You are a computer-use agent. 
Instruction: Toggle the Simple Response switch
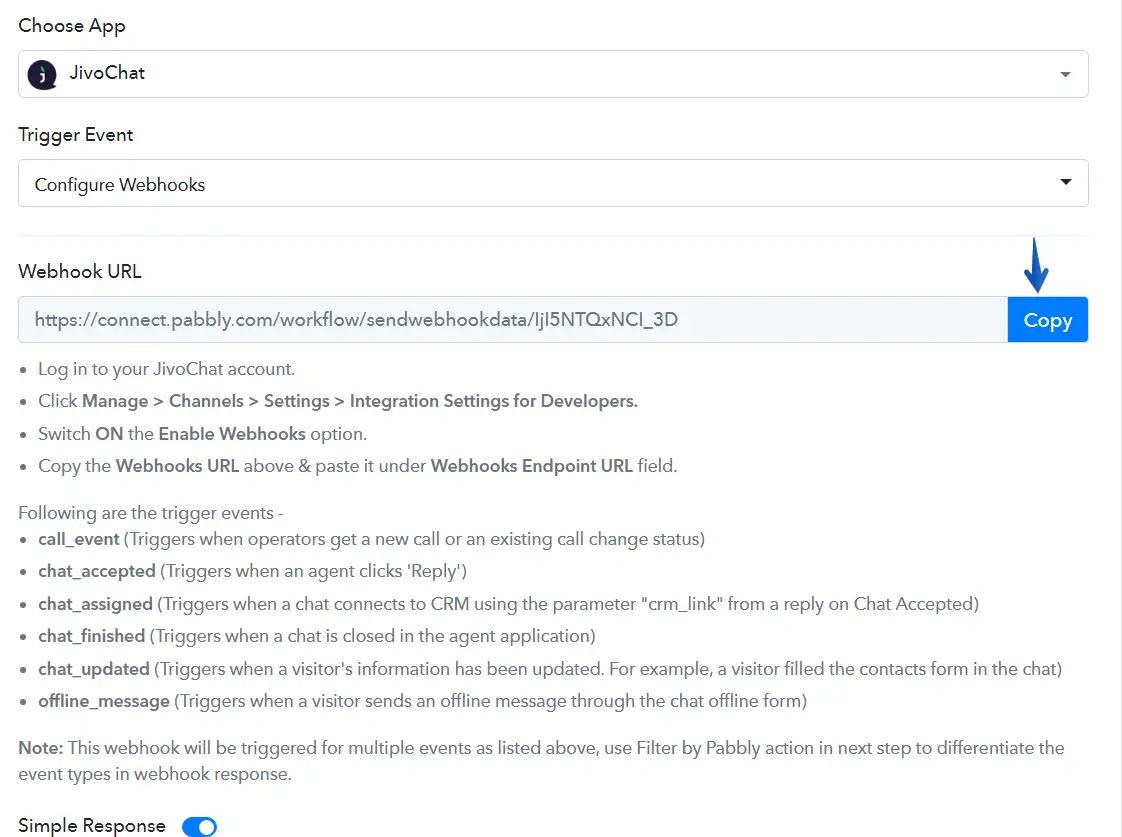[x=199, y=826]
